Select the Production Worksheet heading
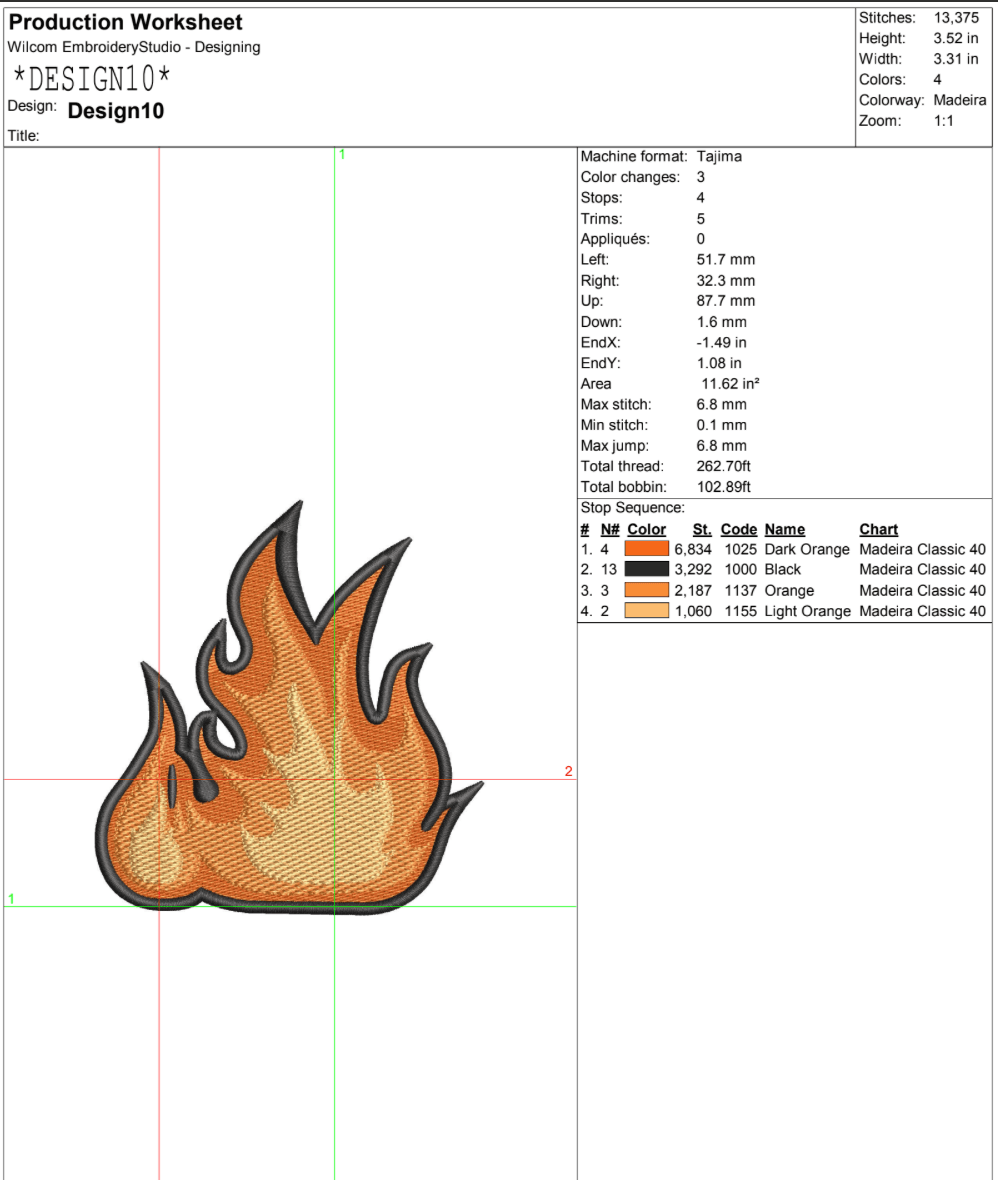Image resolution: width=998 pixels, height=1180 pixels. (x=125, y=21)
